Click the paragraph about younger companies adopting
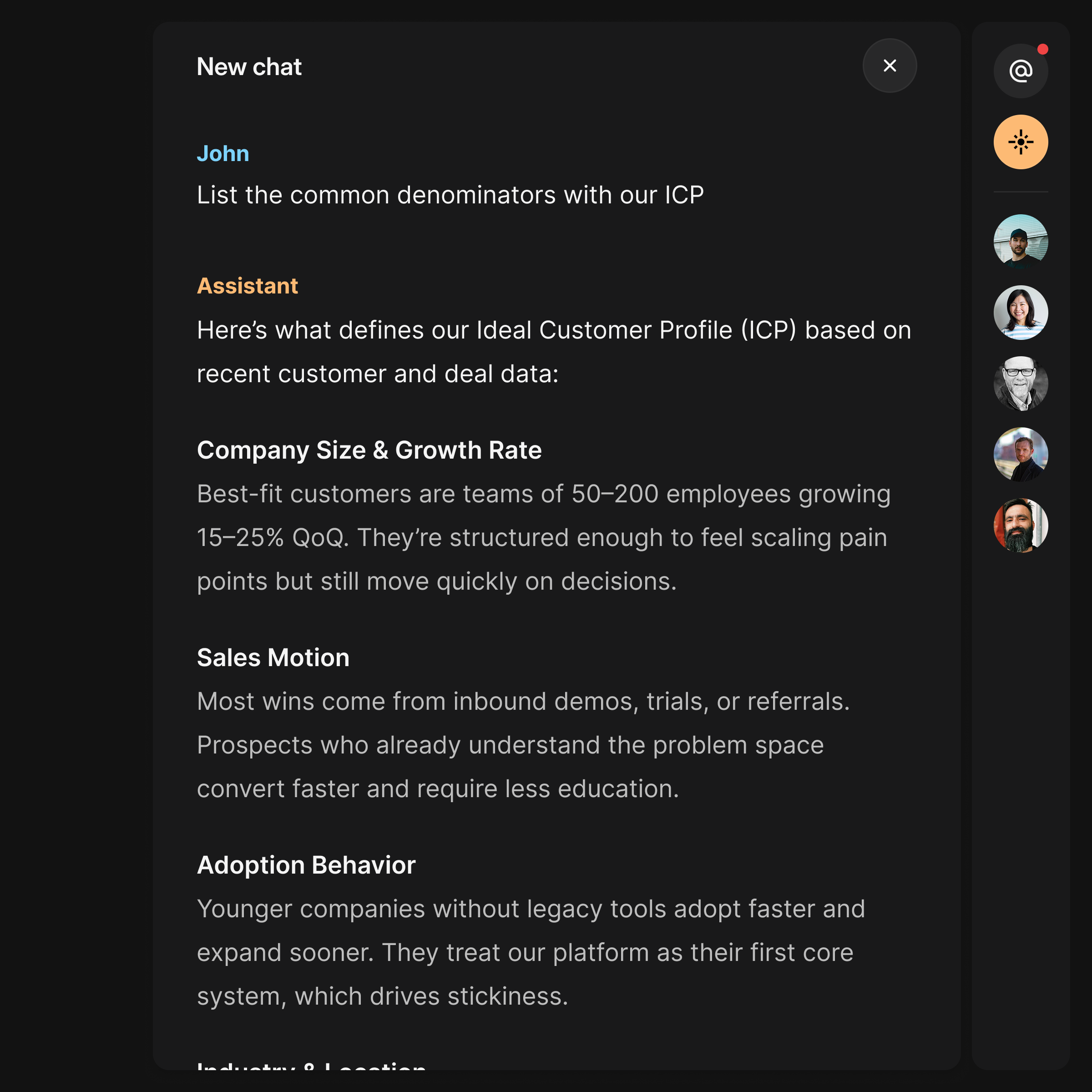 click(530, 952)
